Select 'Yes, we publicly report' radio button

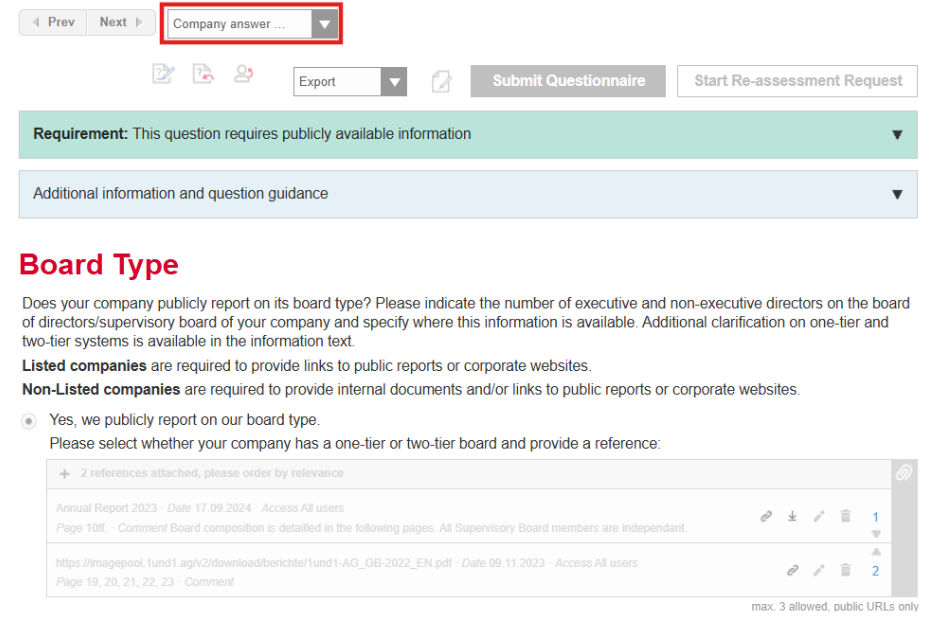pos(29,421)
